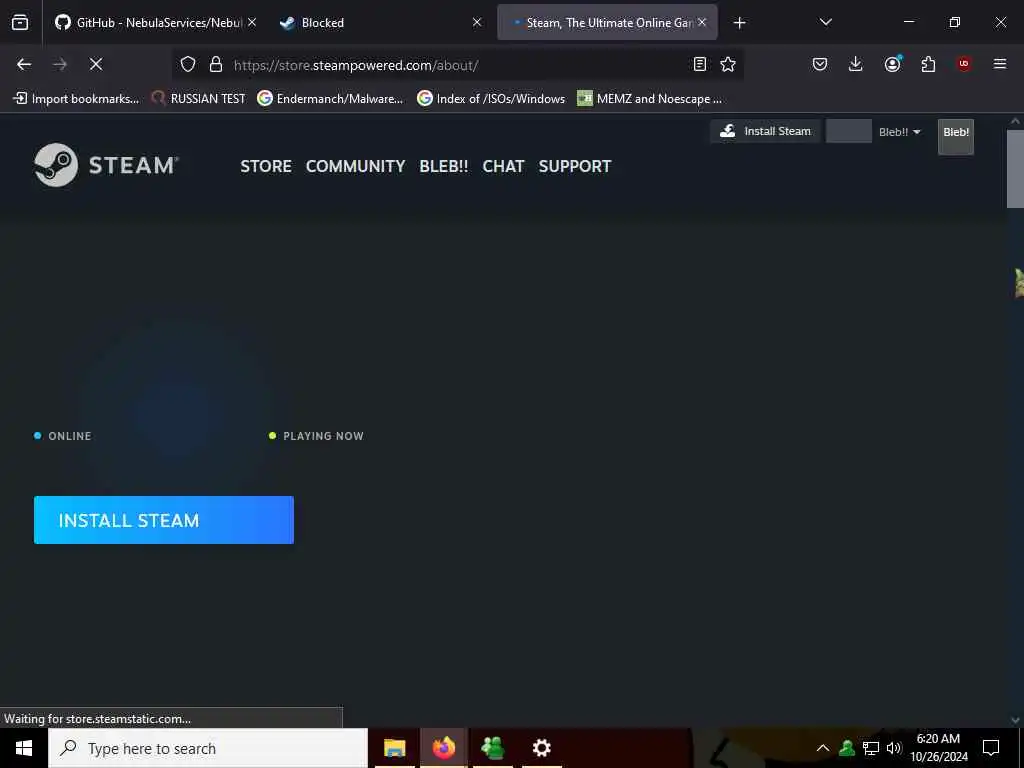1024x768 pixels.
Task: Focus the URL address bar
Action: point(457,65)
